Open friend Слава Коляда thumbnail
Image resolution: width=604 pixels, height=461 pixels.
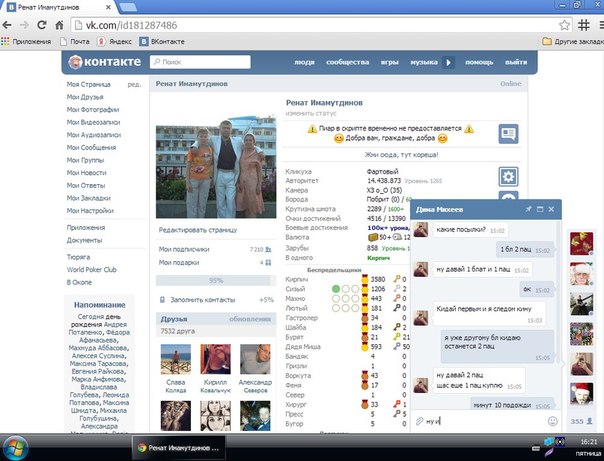(x=176, y=359)
